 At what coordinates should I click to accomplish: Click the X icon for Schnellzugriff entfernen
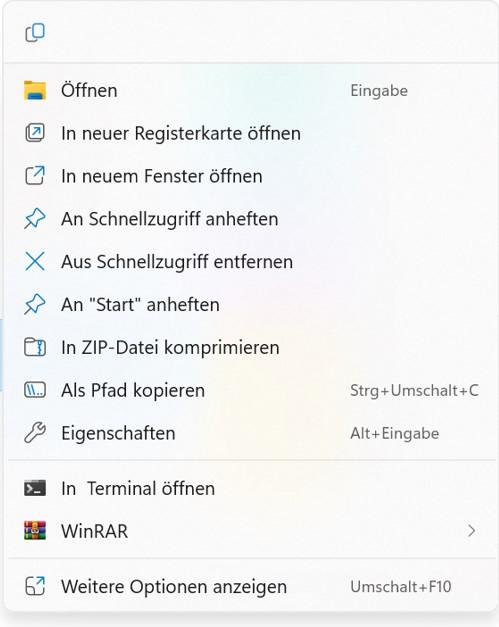coord(35,262)
